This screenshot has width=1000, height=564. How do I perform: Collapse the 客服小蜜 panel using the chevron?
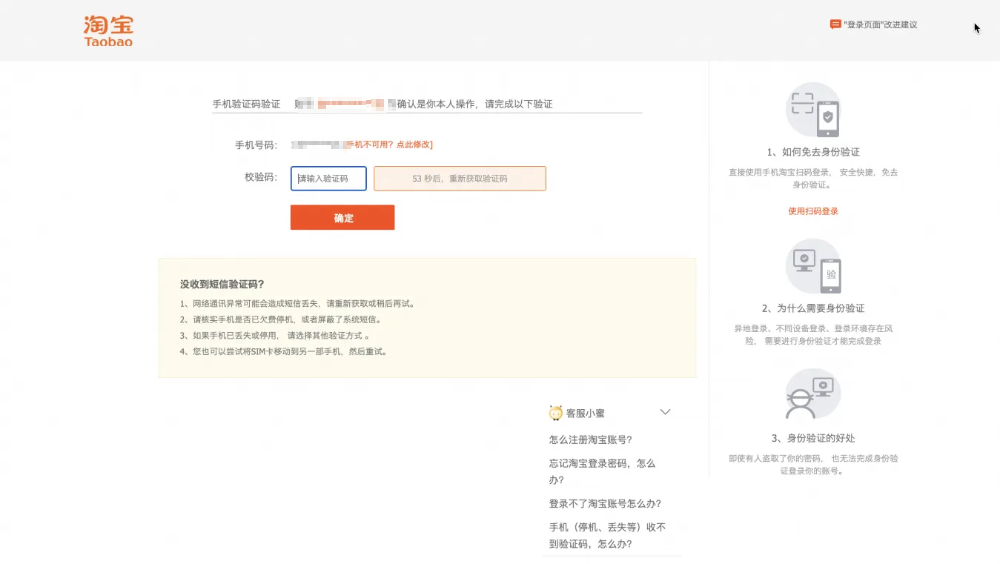[665, 412]
